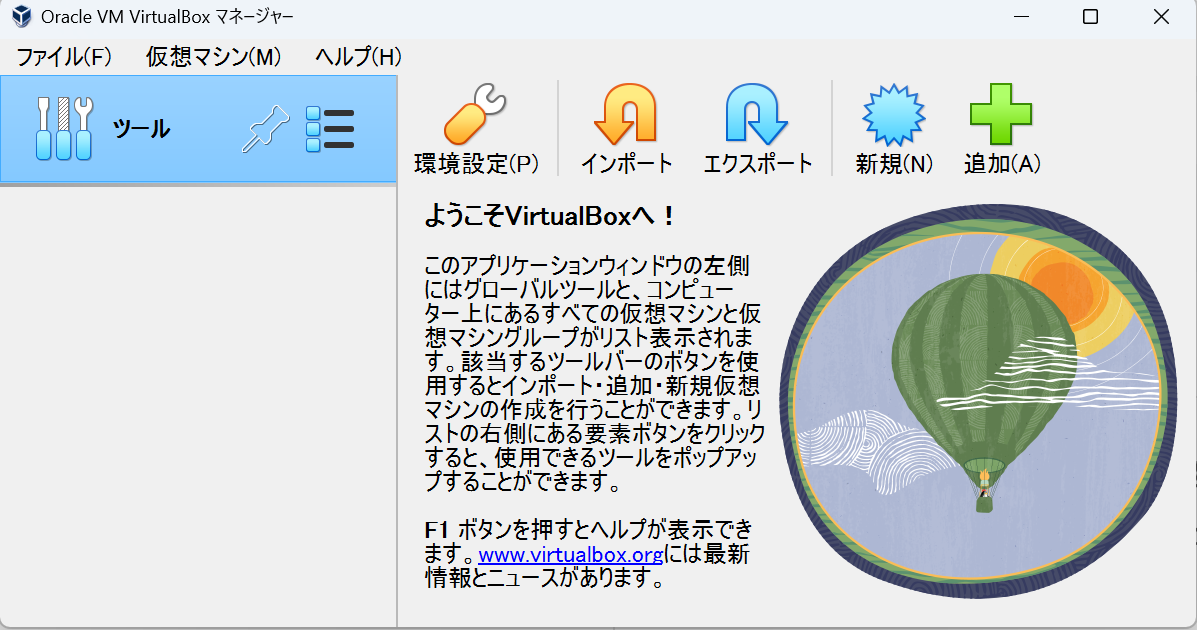Screen dimensions: 1197x630
Task: Minimize the VirtualBox Manager window
Action: [x=1021, y=16]
